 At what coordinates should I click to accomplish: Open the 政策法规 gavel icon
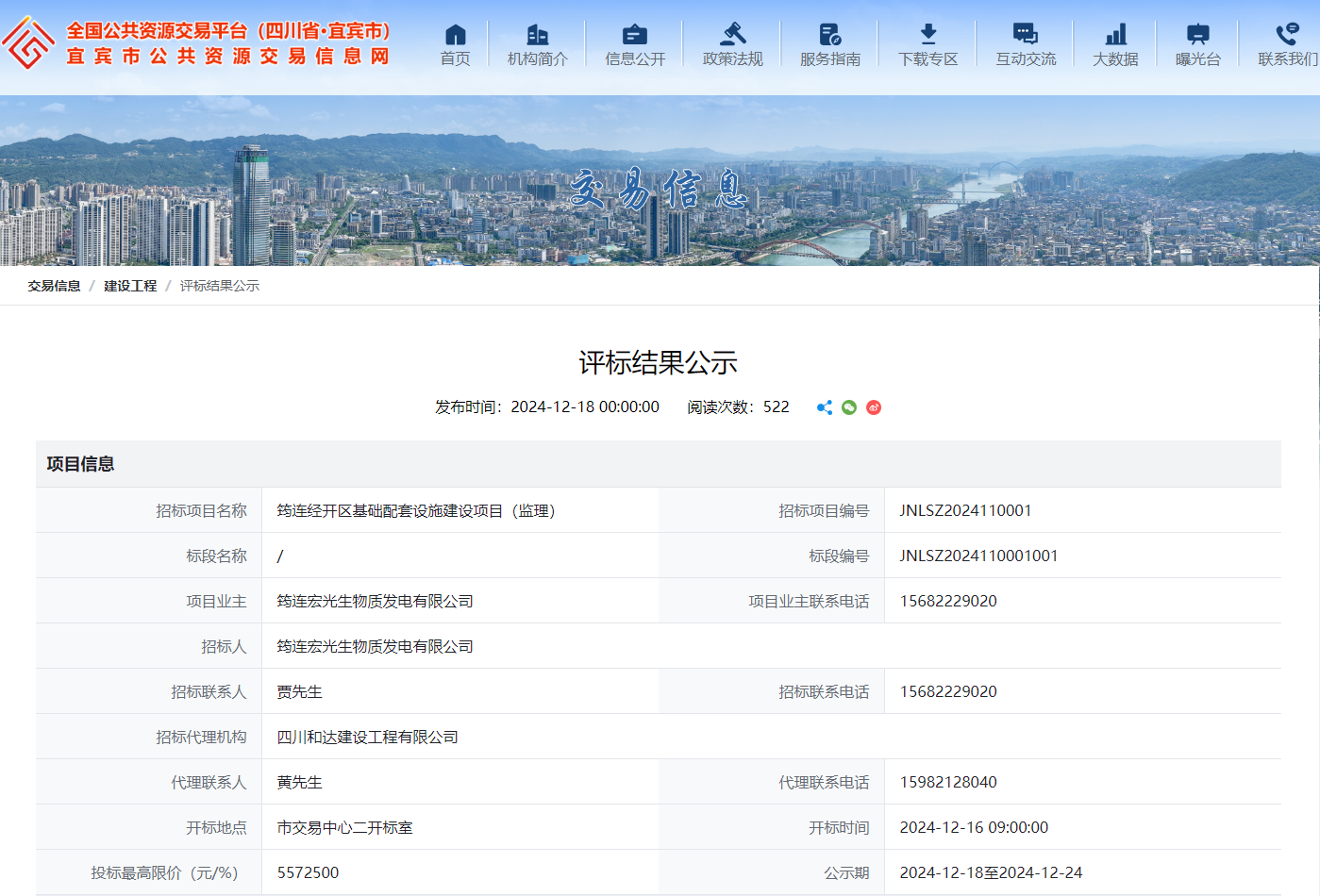click(733, 35)
